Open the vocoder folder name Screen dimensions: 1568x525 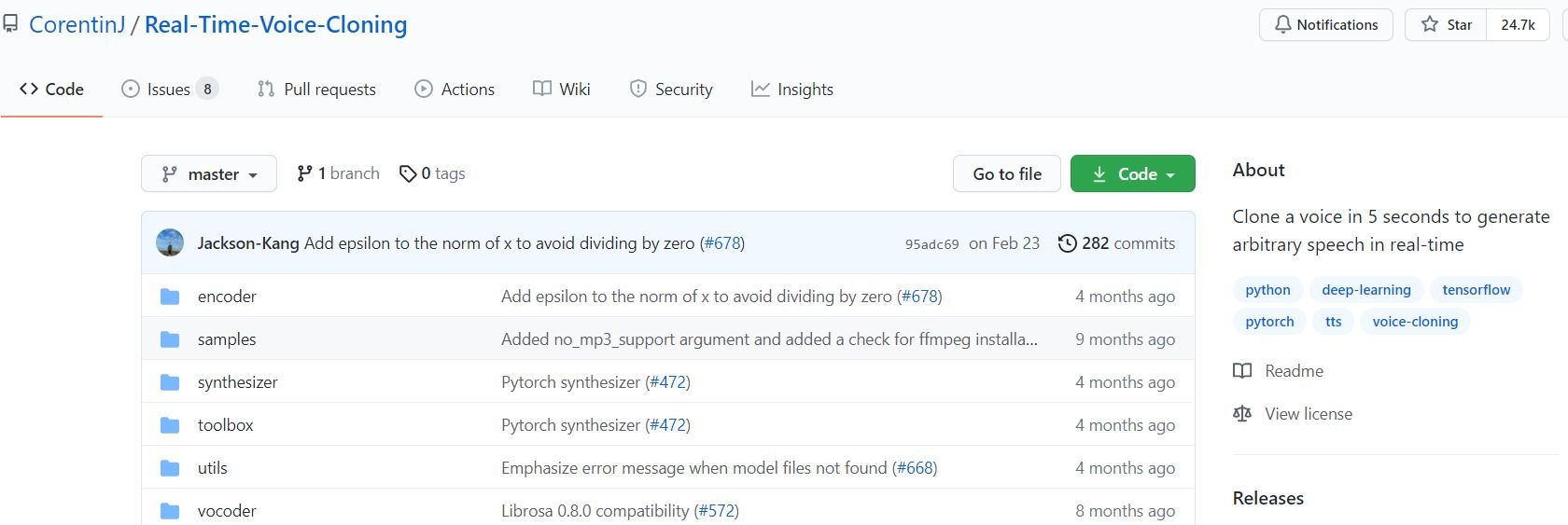227,511
